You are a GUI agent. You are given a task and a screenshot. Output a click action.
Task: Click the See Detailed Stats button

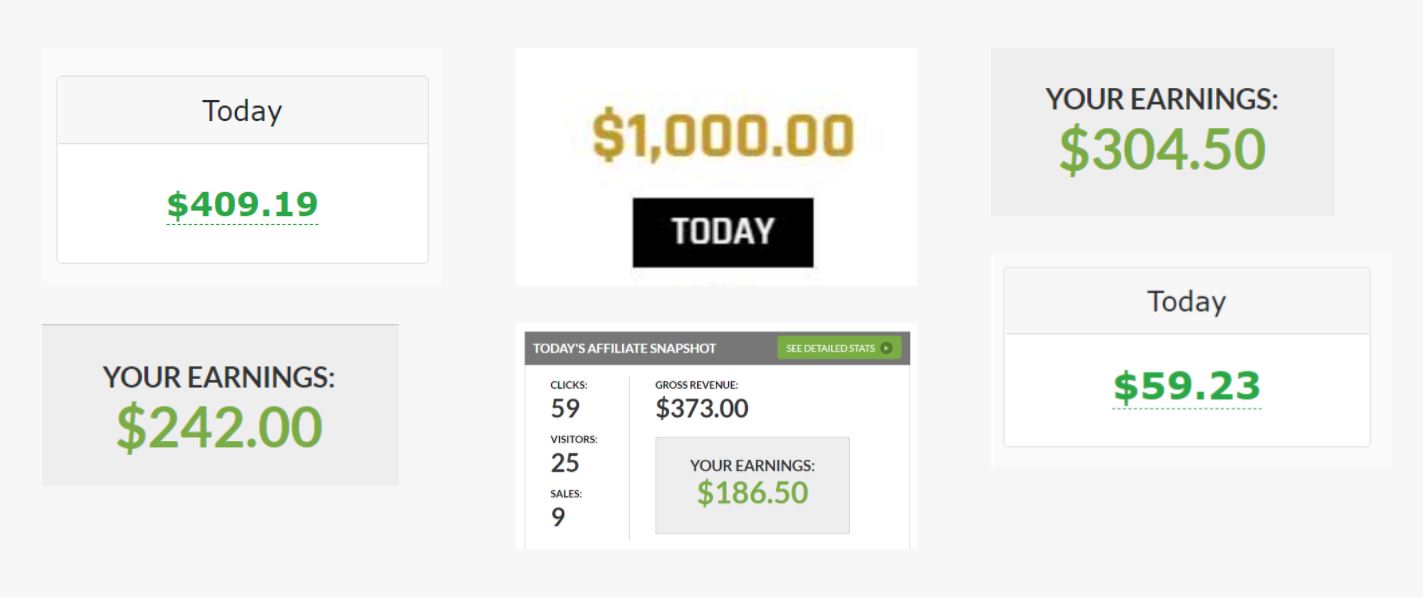tap(839, 348)
